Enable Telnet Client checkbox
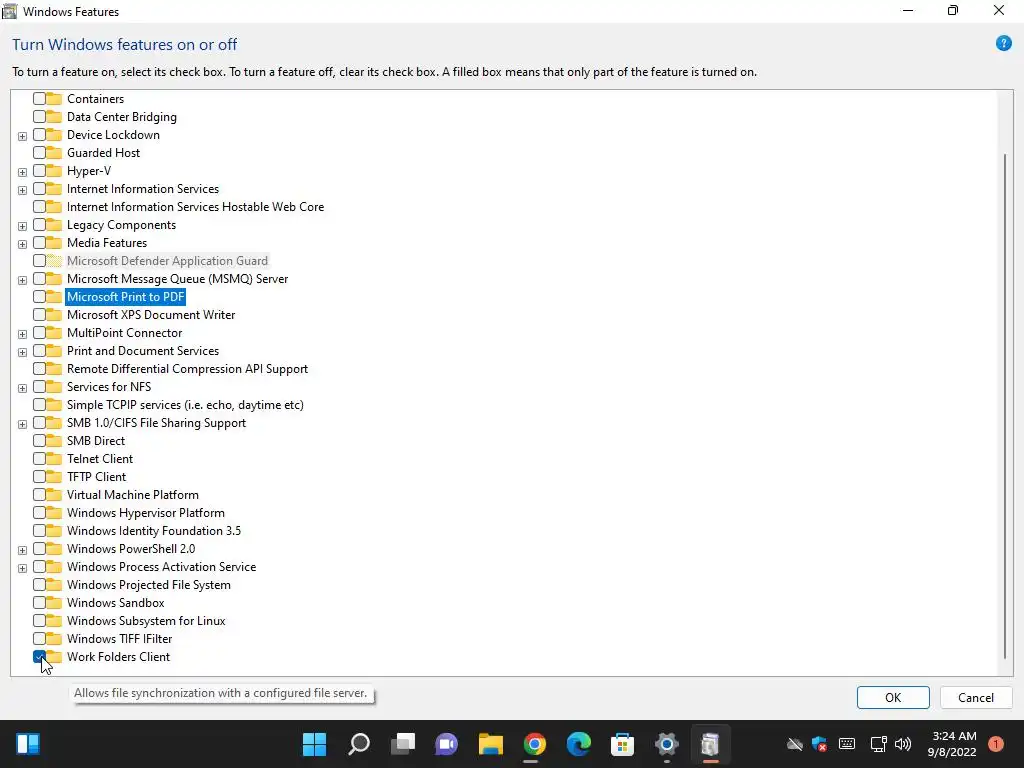Viewport: 1024px width, 768px height. tap(39, 458)
